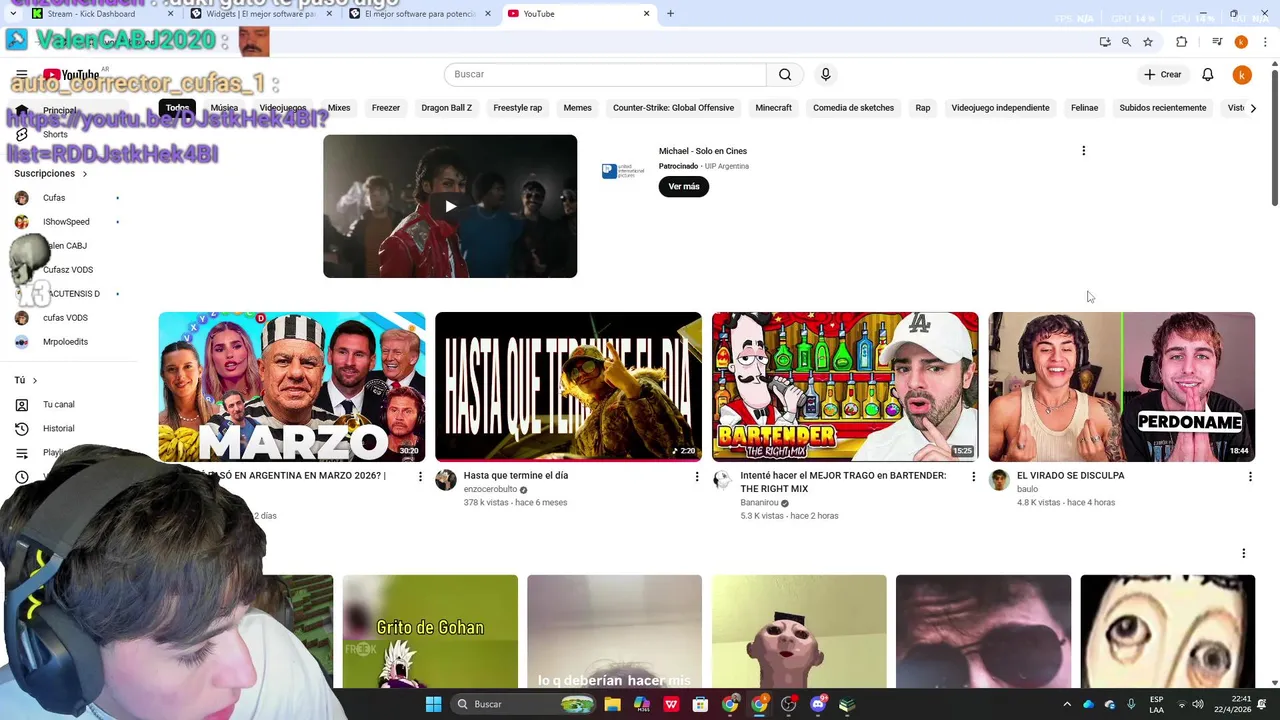Select the Counter-Strike: Global Offensive chip

[673, 108]
